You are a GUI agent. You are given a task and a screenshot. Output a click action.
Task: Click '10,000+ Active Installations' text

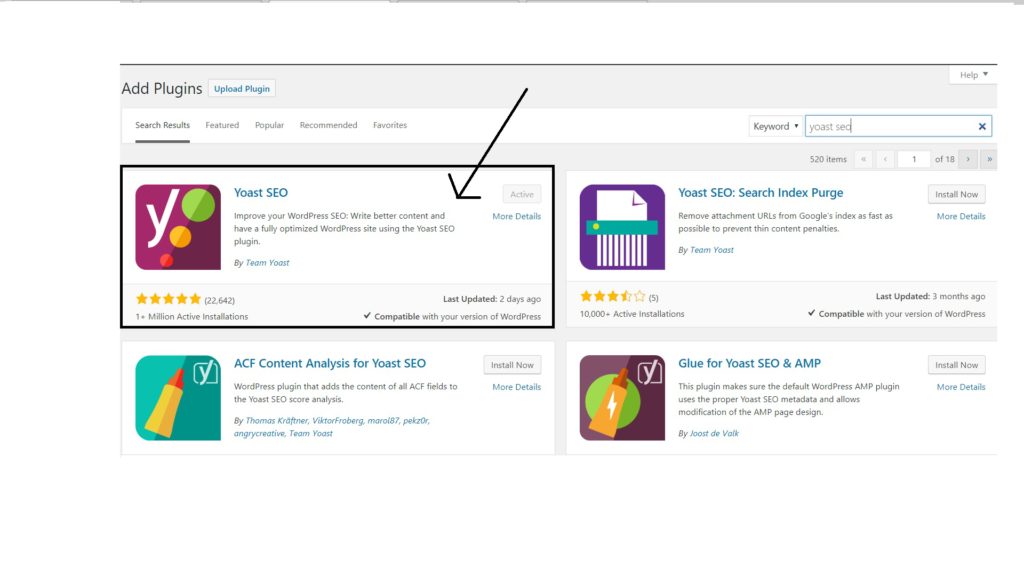[632, 314]
